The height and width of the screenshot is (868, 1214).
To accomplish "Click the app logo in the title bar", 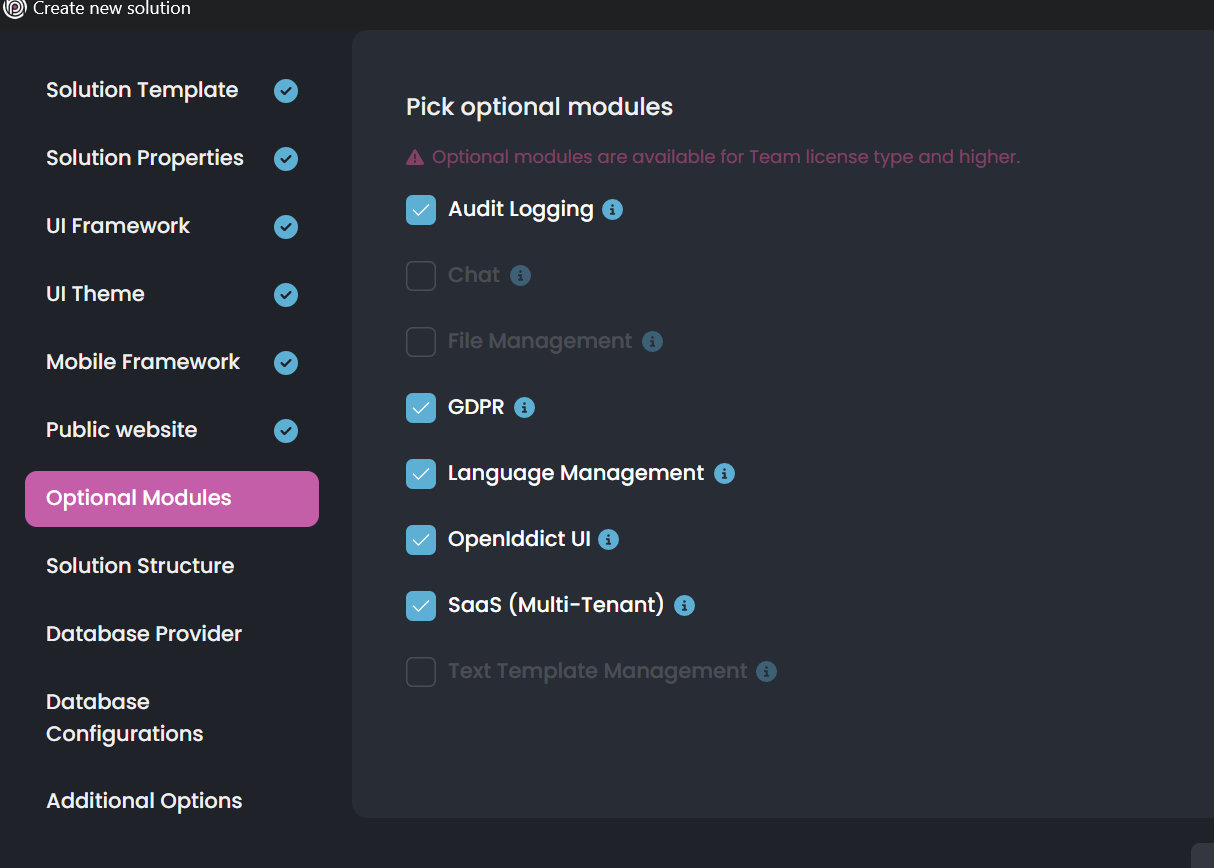I will (15, 9).
